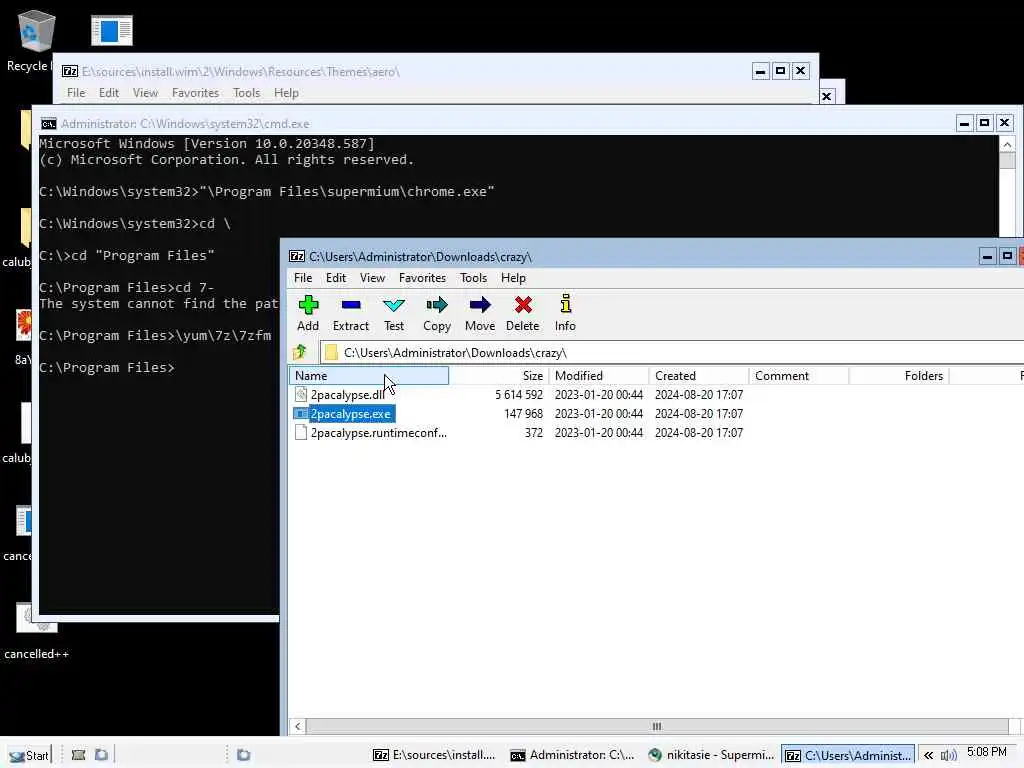Click the second quick launch icon beside Start
1024x768 pixels.
click(101, 755)
